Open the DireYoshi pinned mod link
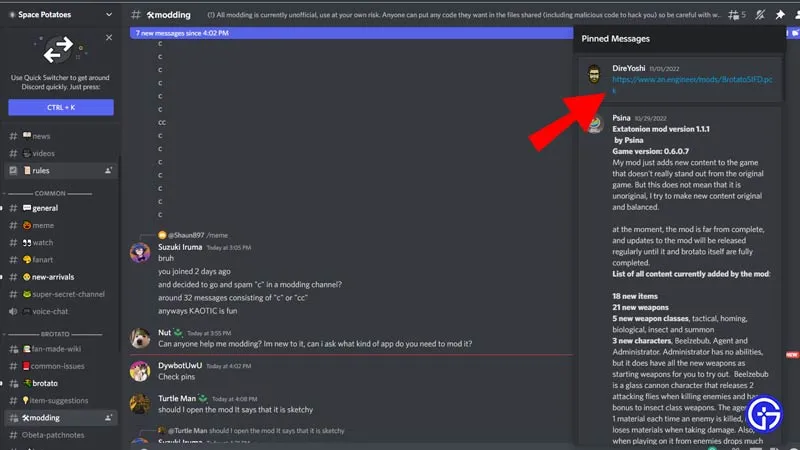 (692, 85)
